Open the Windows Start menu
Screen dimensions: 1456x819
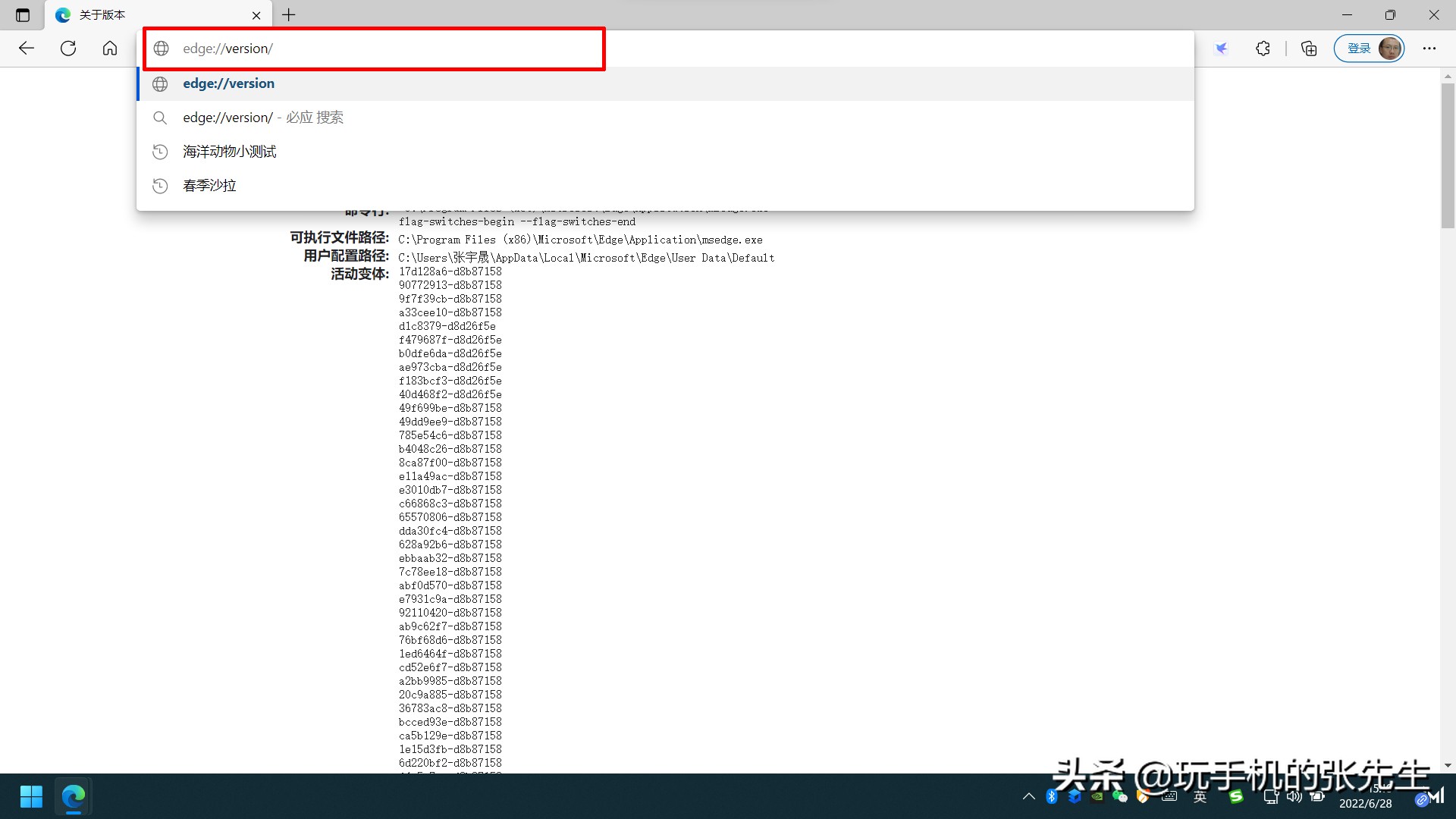(x=31, y=797)
